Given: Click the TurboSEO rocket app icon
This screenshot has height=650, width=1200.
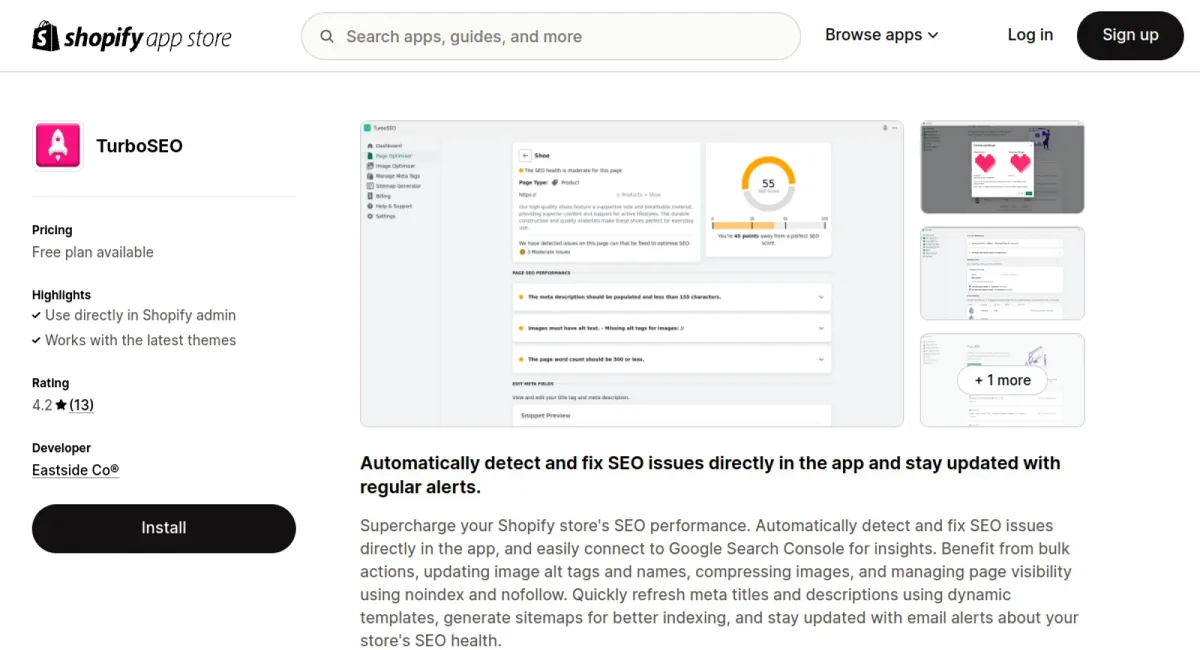Looking at the screenshot, I should (58, 146).
